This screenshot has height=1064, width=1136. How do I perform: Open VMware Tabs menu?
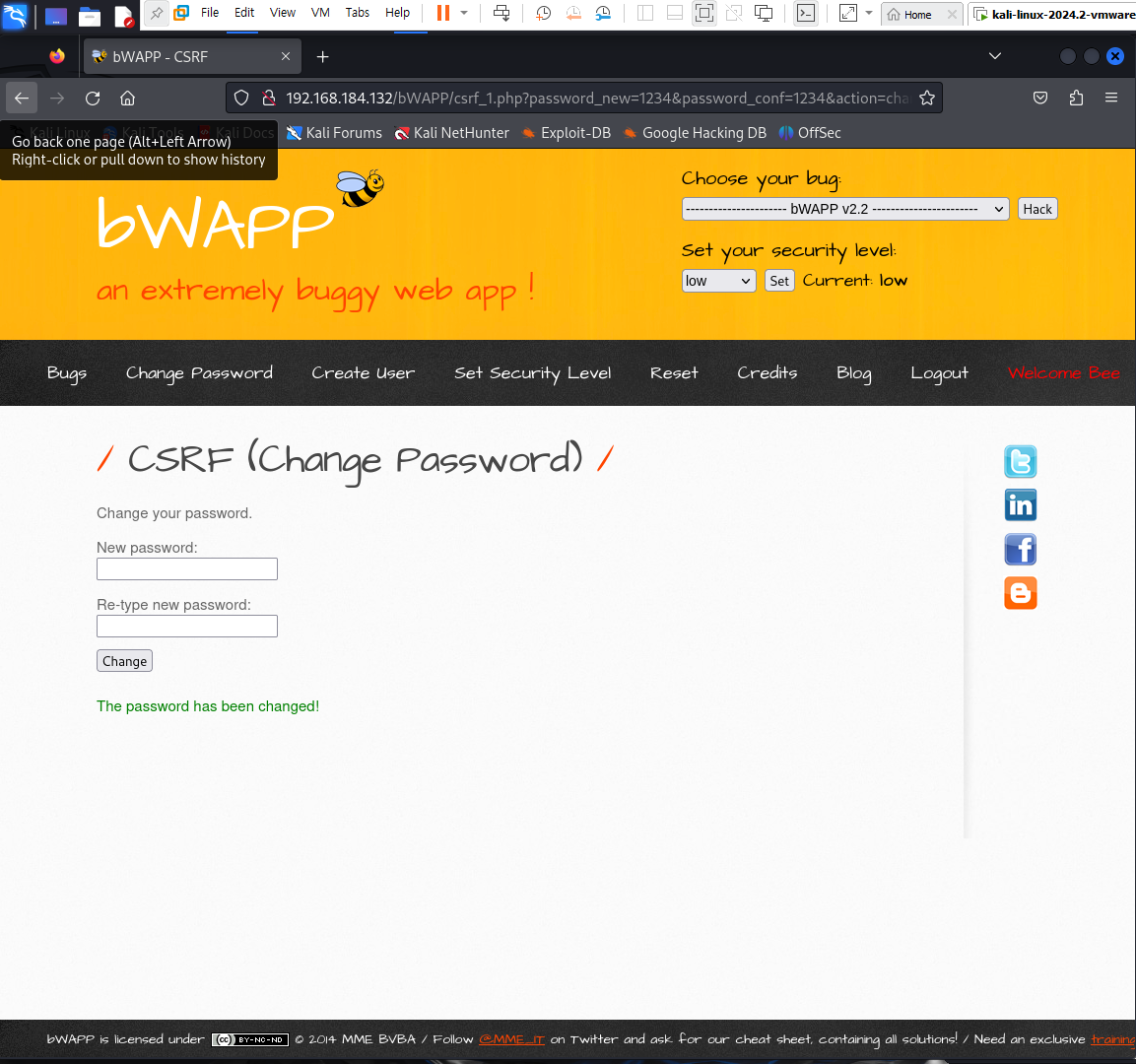(358, 13)
